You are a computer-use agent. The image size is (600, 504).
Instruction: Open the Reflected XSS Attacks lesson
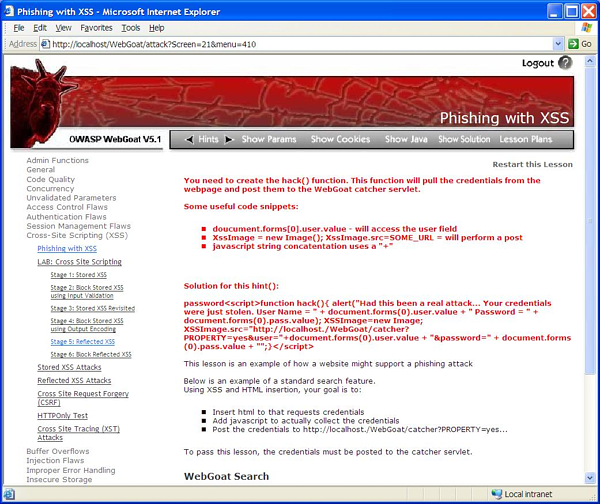74,381
